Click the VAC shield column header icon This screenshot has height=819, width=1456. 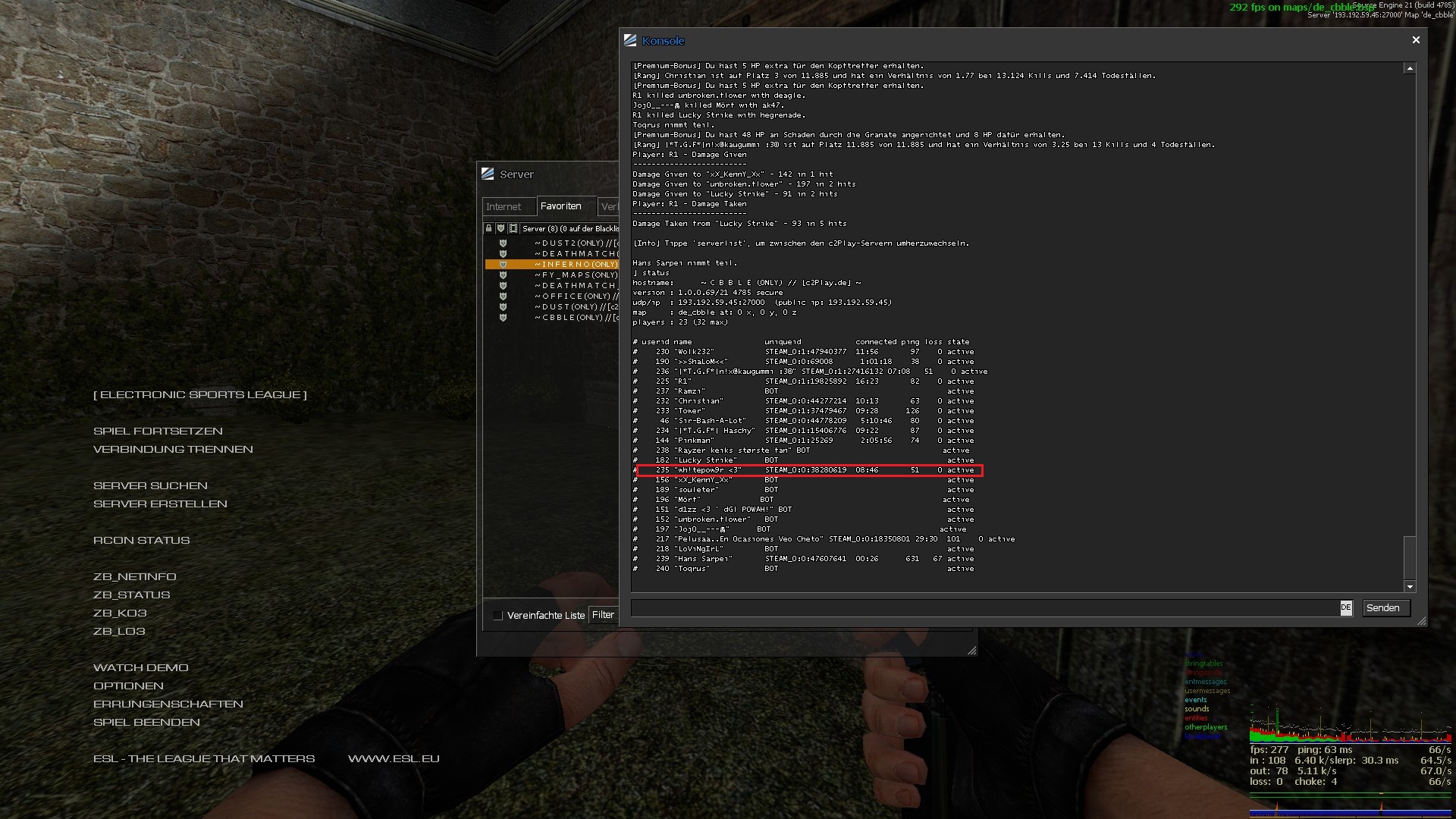tap(500, 228)
